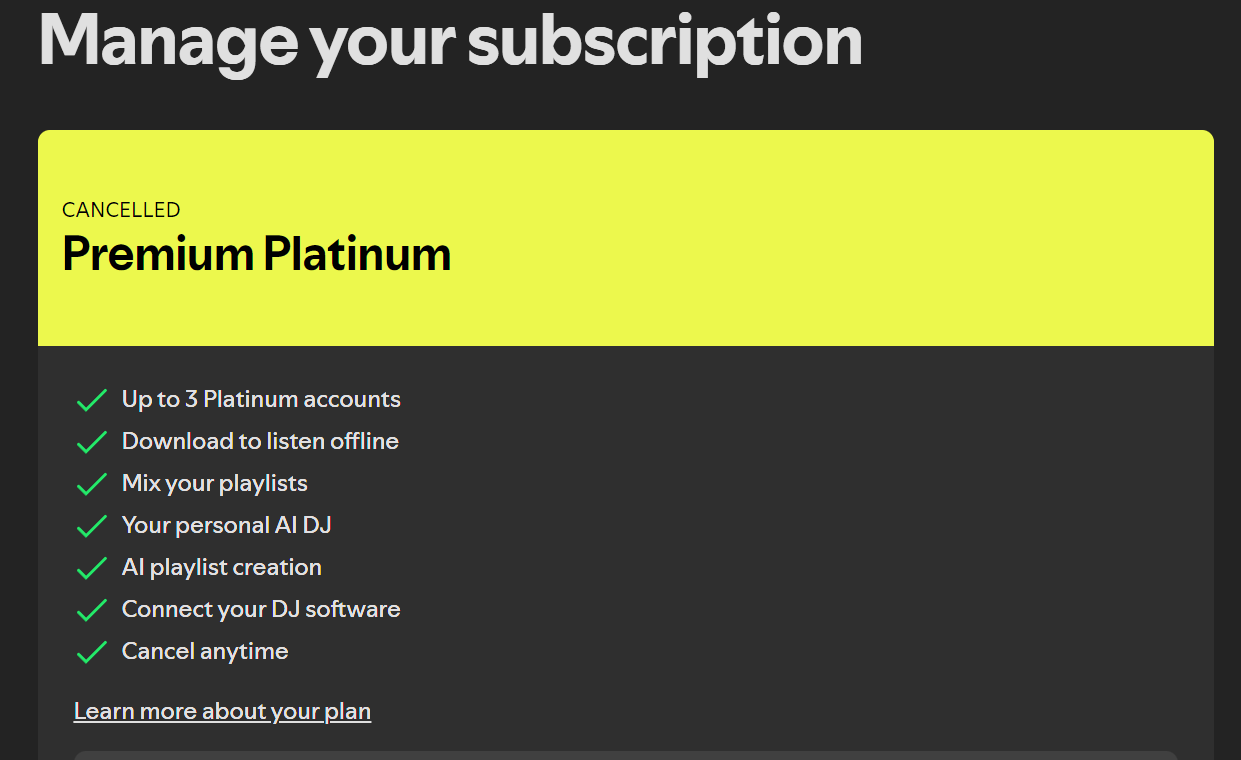
Task: Select the checkmark next to Your personal AI DJ
Action: pos(91,526)
